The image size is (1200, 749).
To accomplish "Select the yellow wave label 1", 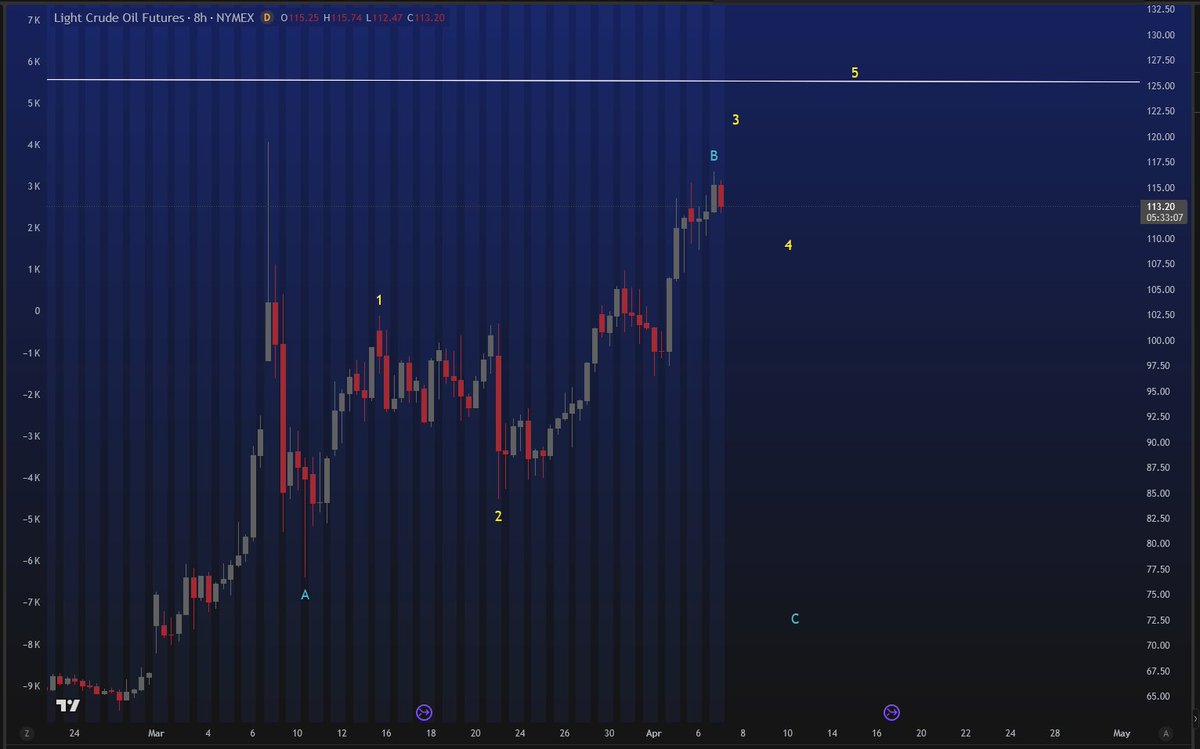I will [379, 300].
